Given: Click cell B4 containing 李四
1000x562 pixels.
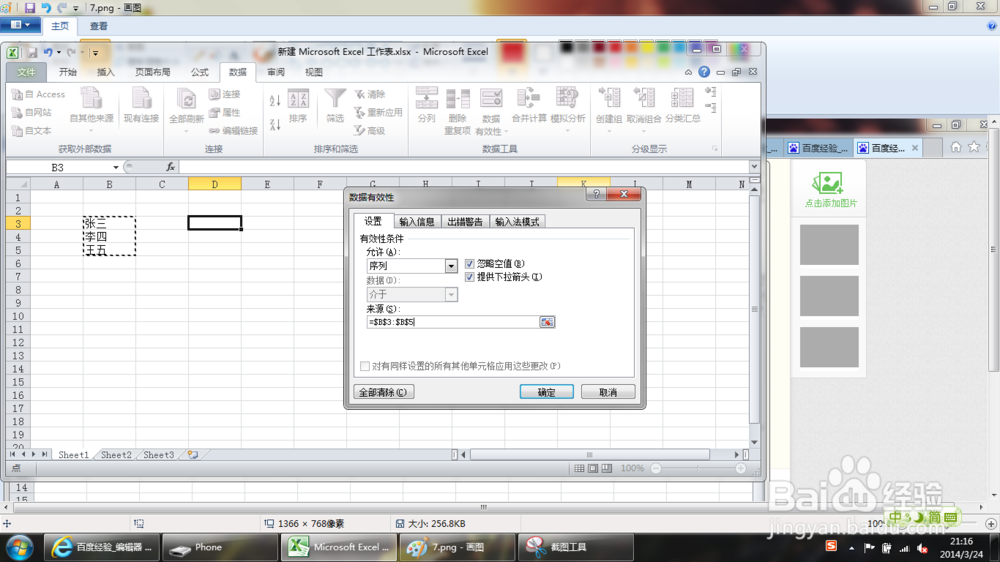Looking at the screenshot, I should coord(109,237).
